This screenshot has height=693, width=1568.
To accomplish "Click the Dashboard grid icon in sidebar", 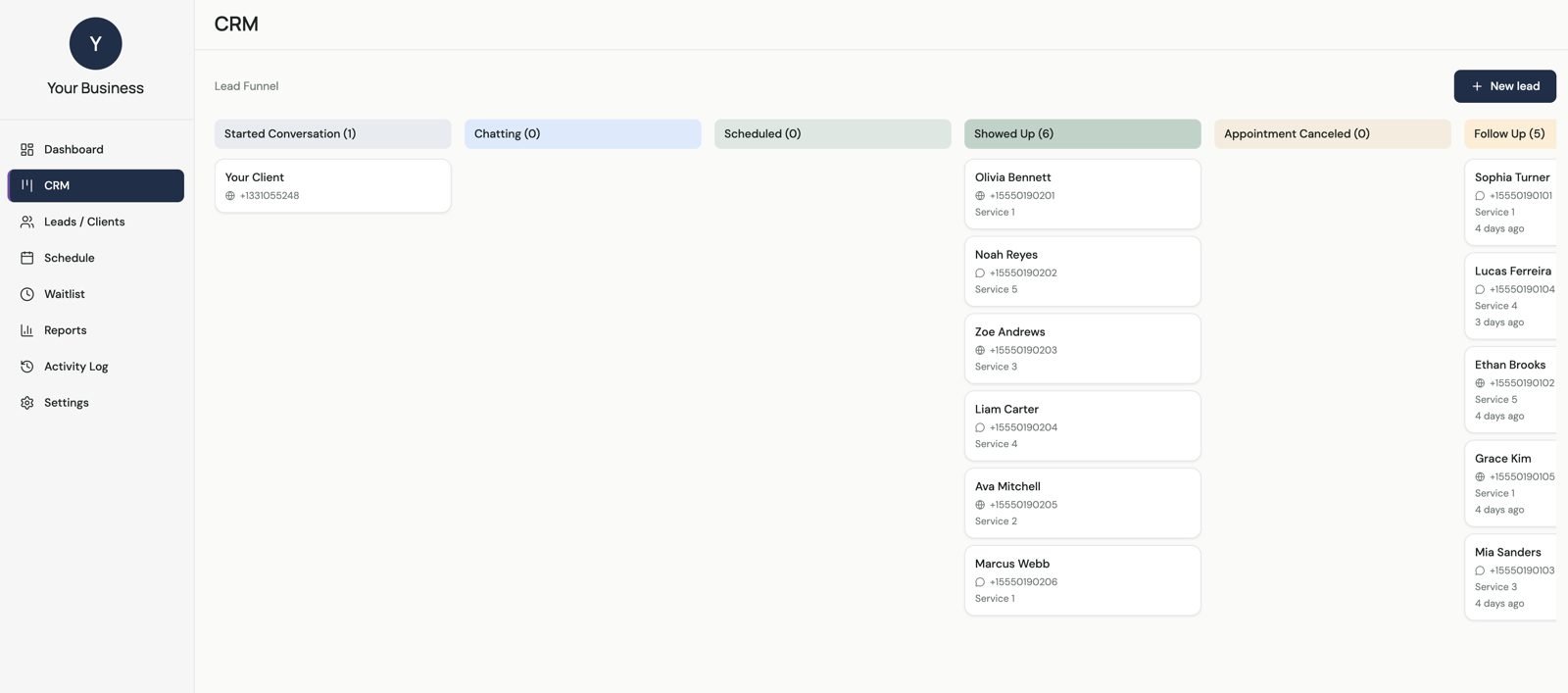I will click(26, 149).
